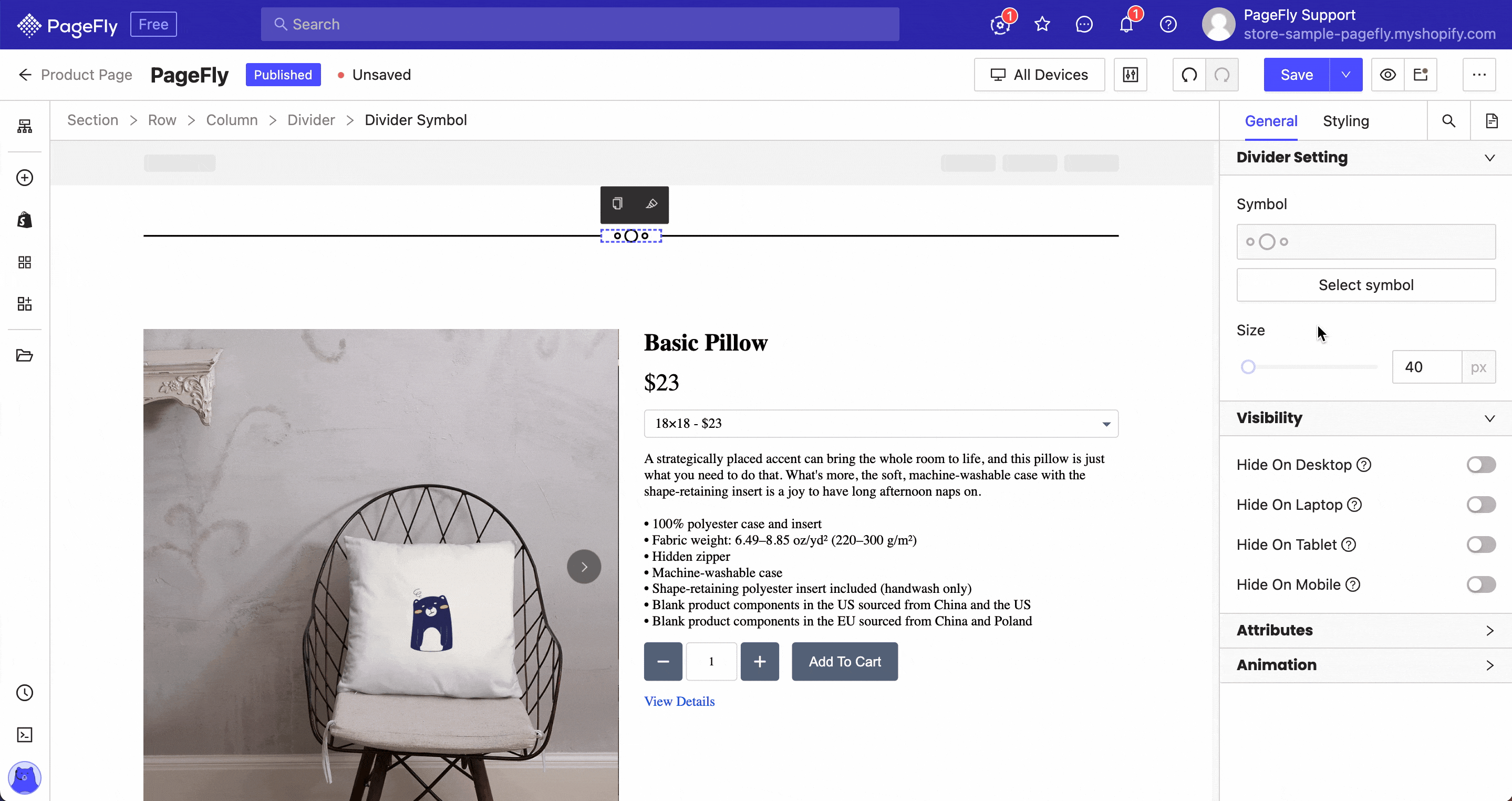Click the Size slider handle
1512x801 pixels.
[1248, 367]
